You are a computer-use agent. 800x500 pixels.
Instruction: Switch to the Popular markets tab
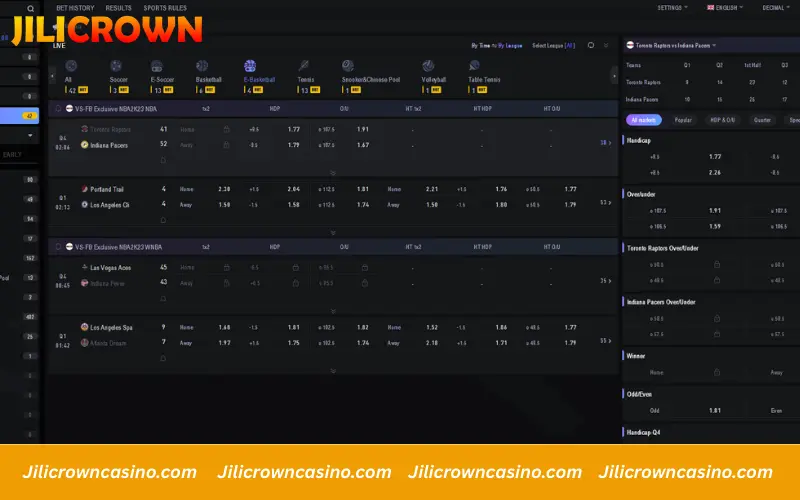point(683,119)
